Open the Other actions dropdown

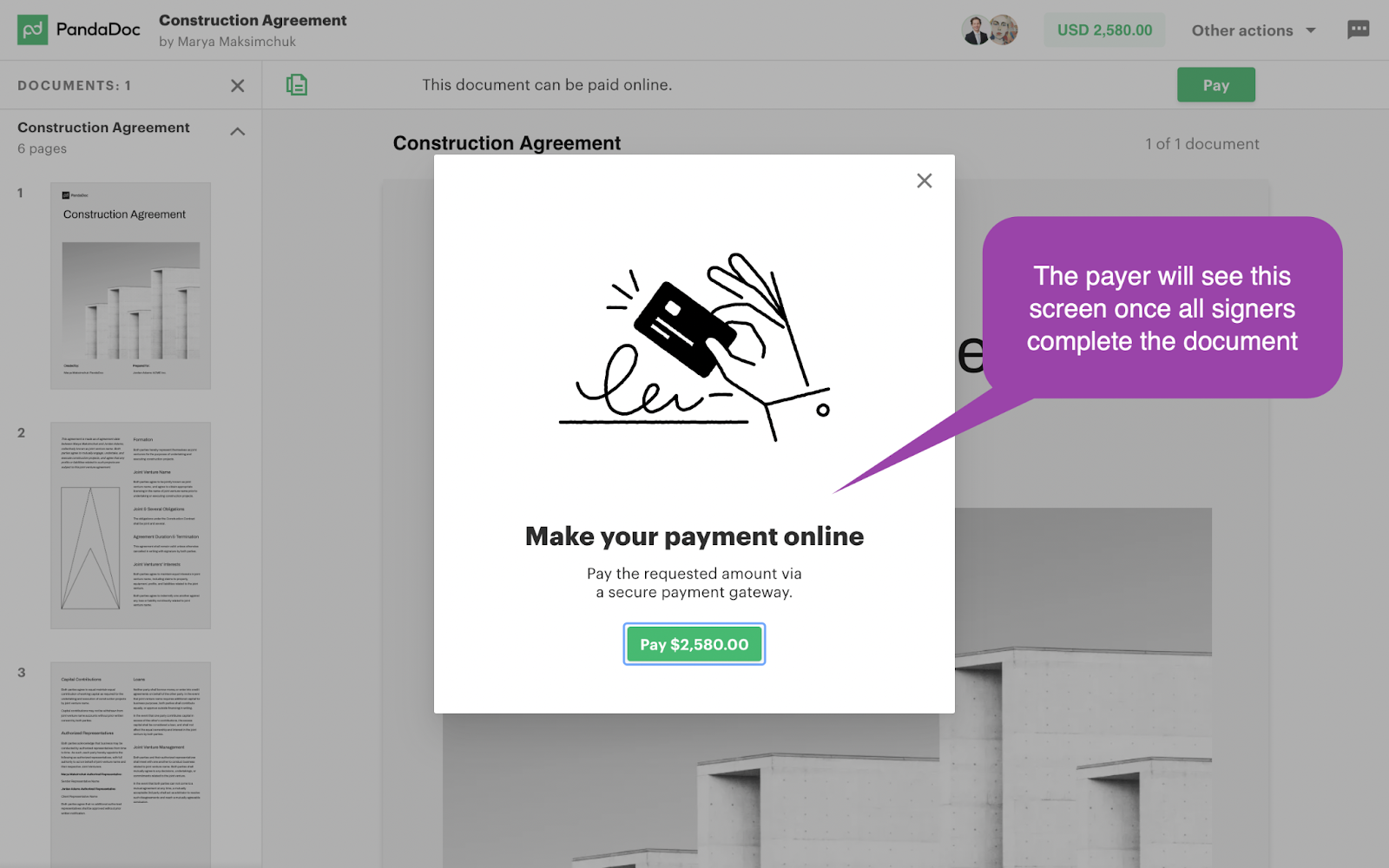click(x=1254, y=30)
